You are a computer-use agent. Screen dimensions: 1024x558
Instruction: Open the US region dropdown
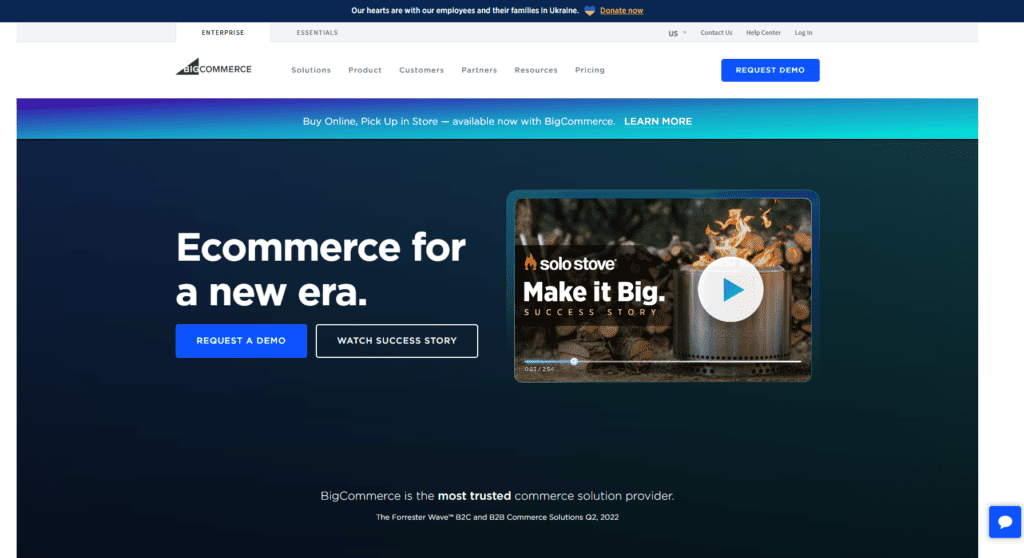pos(677,33)
